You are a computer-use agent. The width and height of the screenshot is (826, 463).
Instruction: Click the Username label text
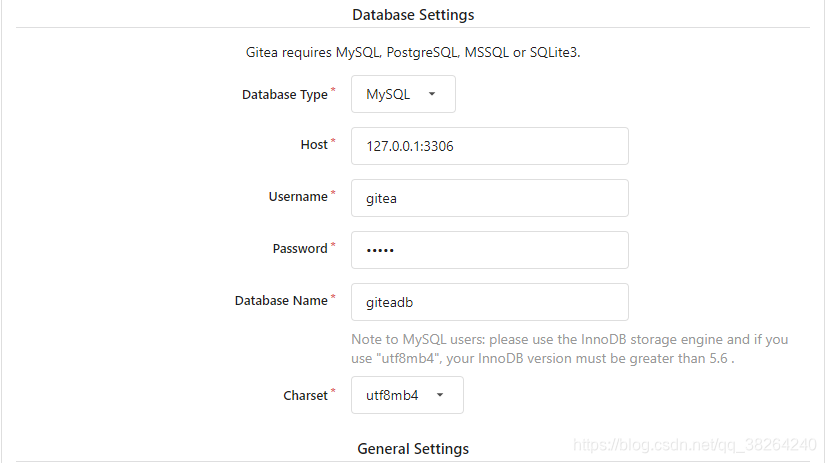298,197
